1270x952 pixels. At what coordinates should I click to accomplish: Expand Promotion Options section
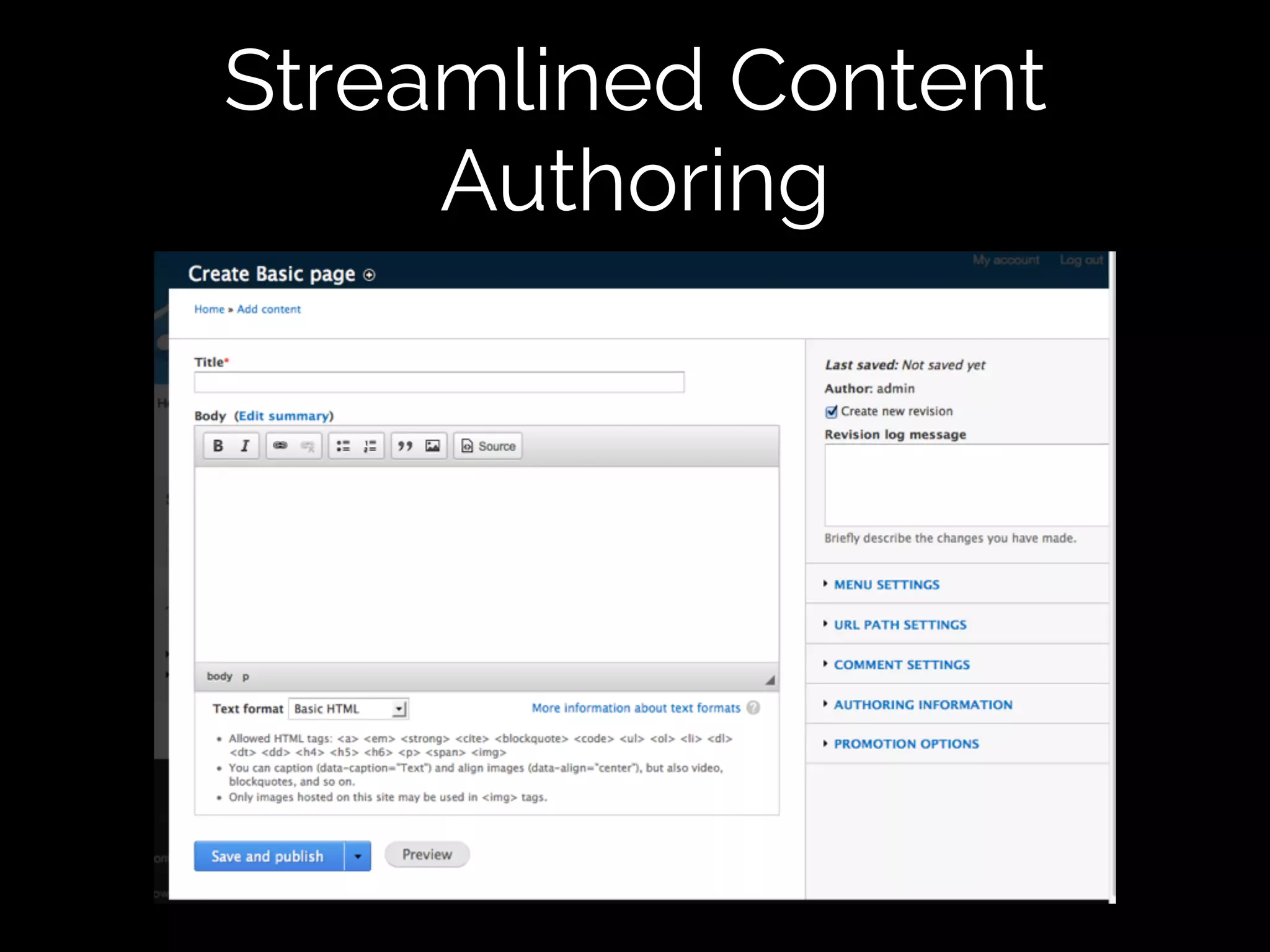pyautogui.click(x=906, y=744)
